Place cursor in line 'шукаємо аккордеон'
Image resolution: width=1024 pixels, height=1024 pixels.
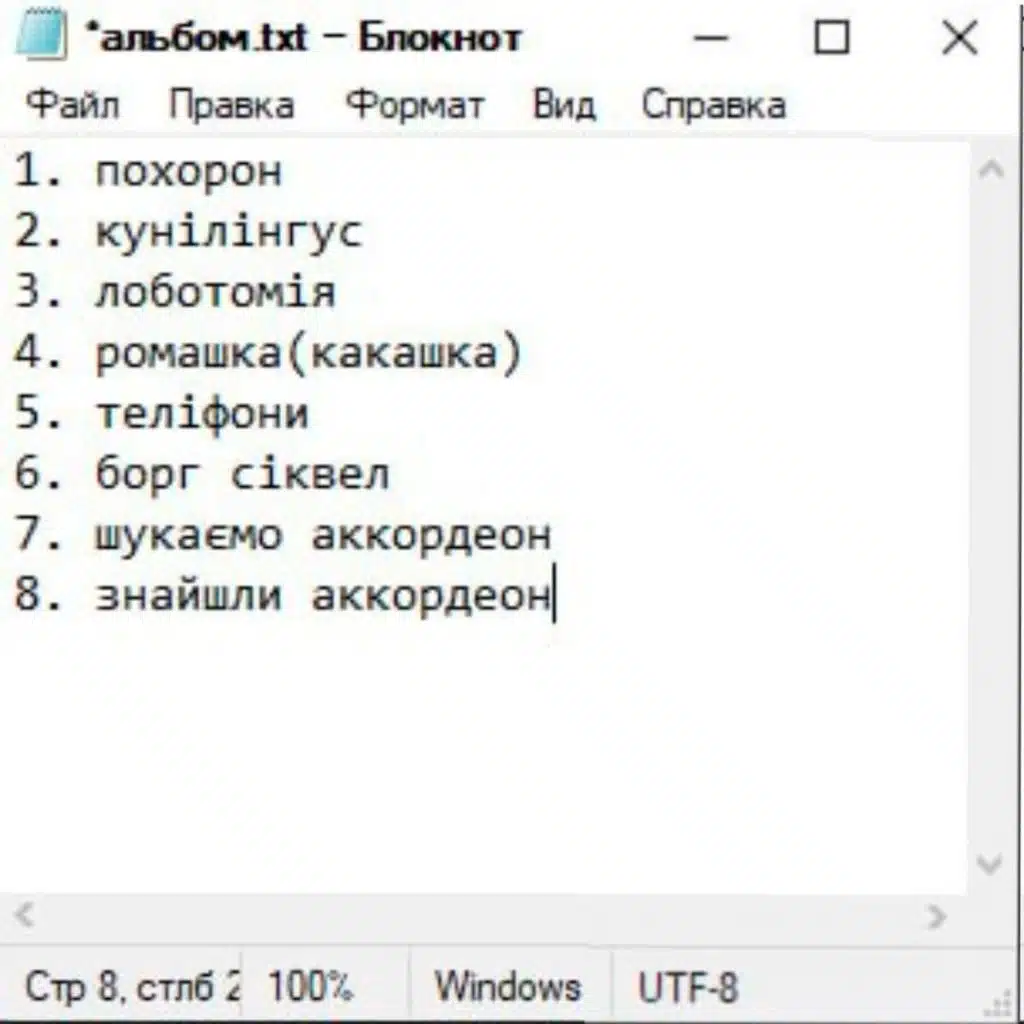click(x=322, y=535)
